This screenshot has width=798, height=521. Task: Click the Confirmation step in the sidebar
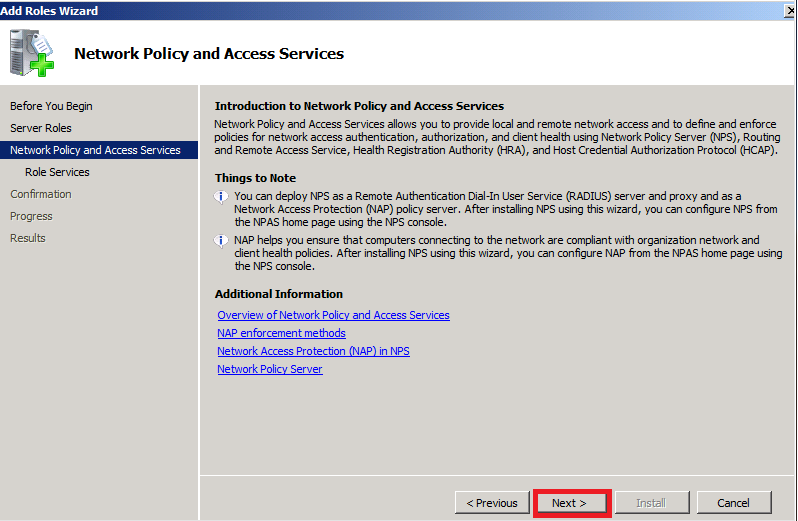[x=41, y=194]
